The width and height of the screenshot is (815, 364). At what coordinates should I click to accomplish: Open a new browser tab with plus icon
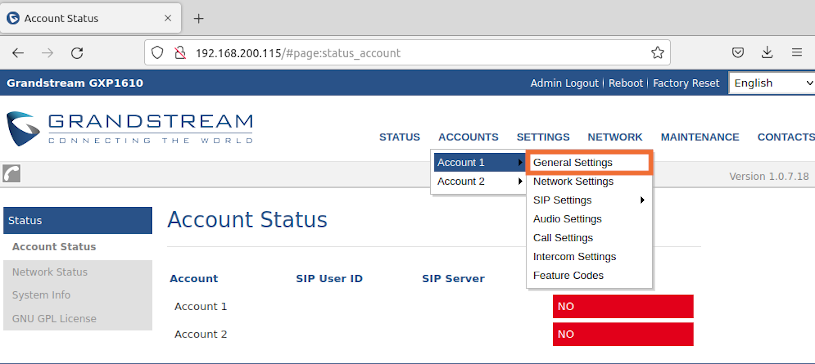(x=199, y=18)
